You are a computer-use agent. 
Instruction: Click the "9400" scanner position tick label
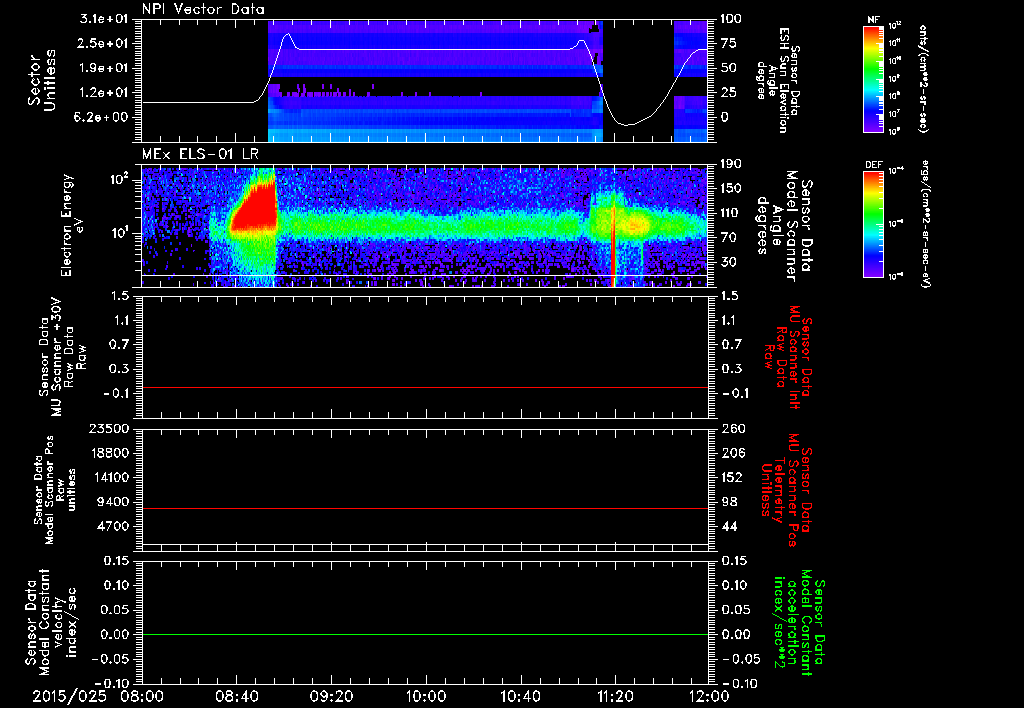[x=114, y=502]
